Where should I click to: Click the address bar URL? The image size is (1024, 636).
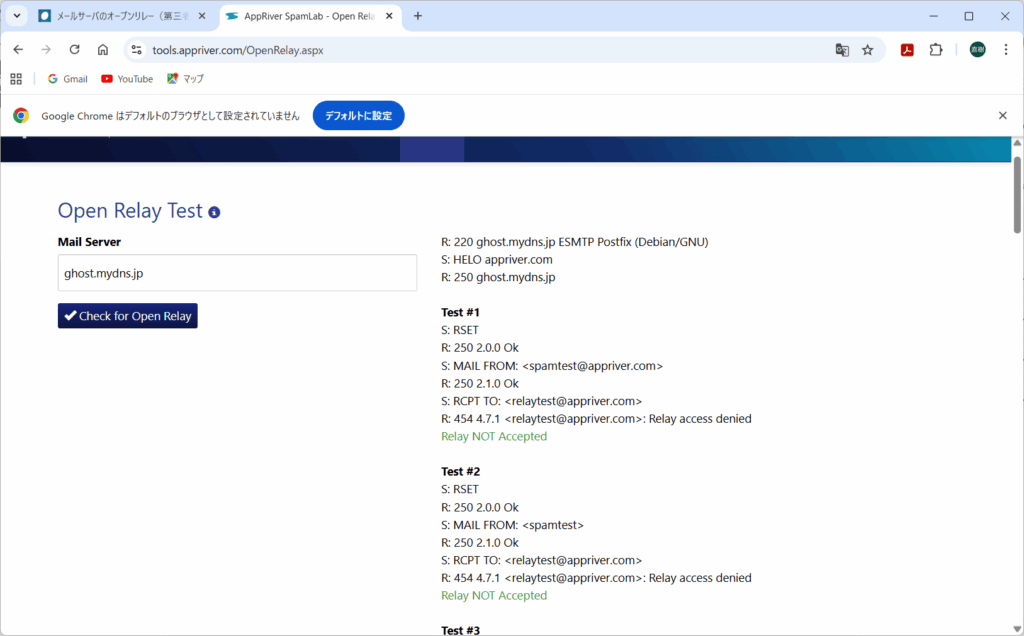[238, 50]
